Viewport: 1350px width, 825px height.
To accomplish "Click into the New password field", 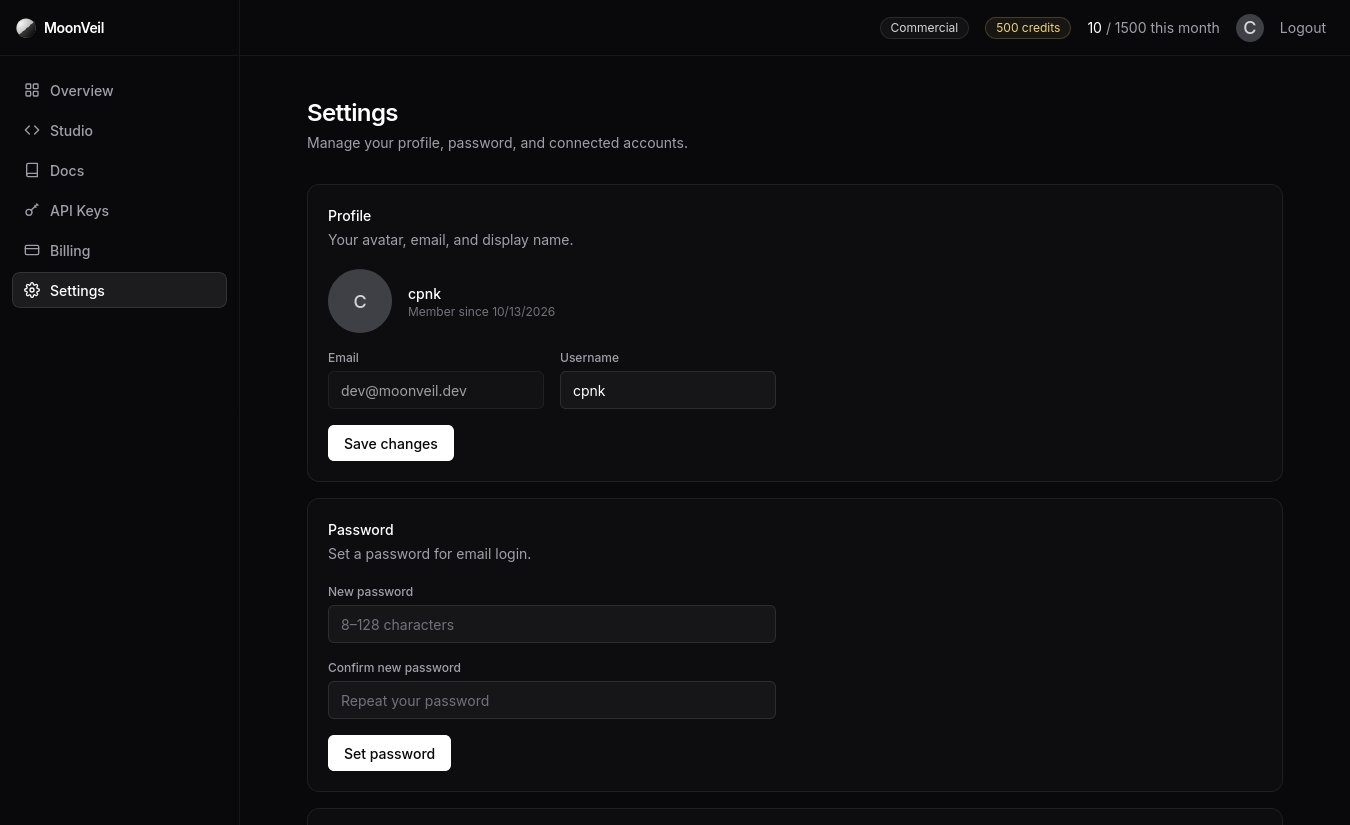I will (x=552, y=624).
